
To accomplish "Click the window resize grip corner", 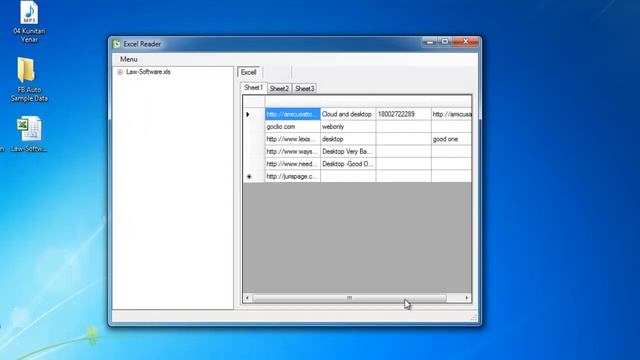I will tap(473, 318).
